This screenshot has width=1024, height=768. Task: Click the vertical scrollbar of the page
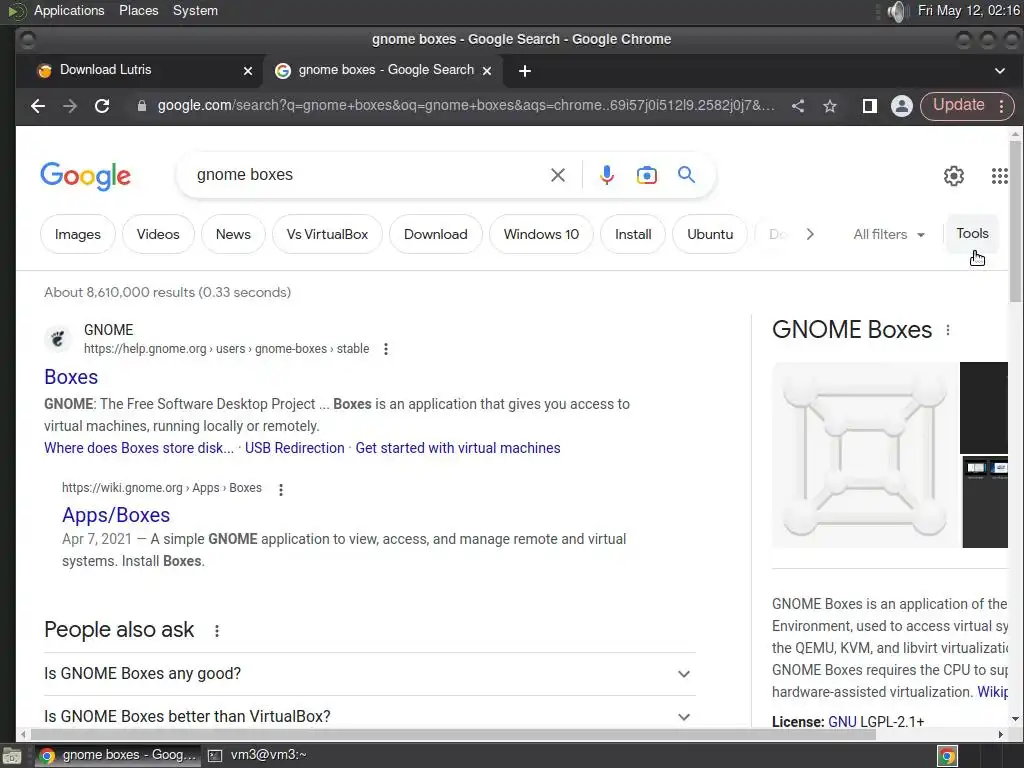point(1014,220)
